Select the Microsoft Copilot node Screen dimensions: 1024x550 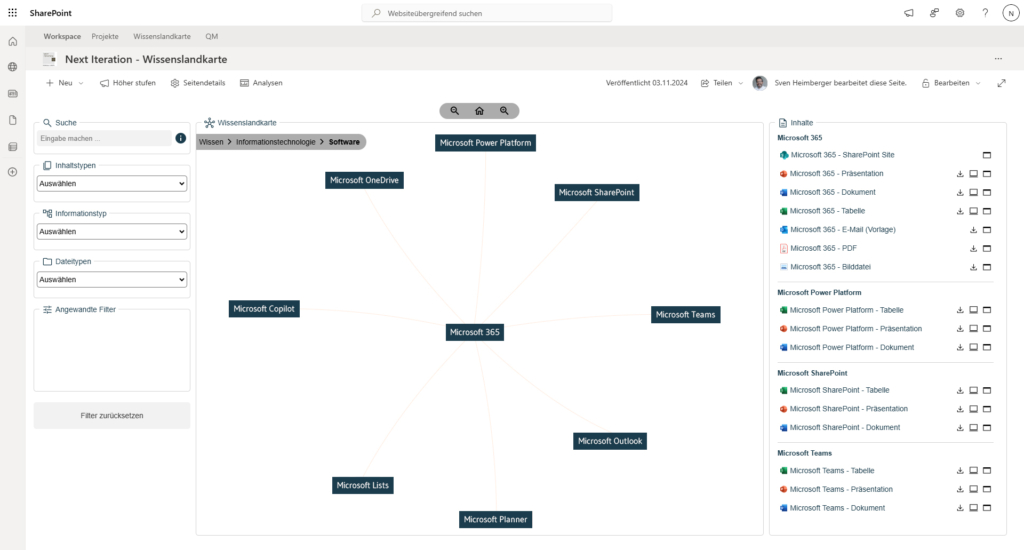pos(264,309)
